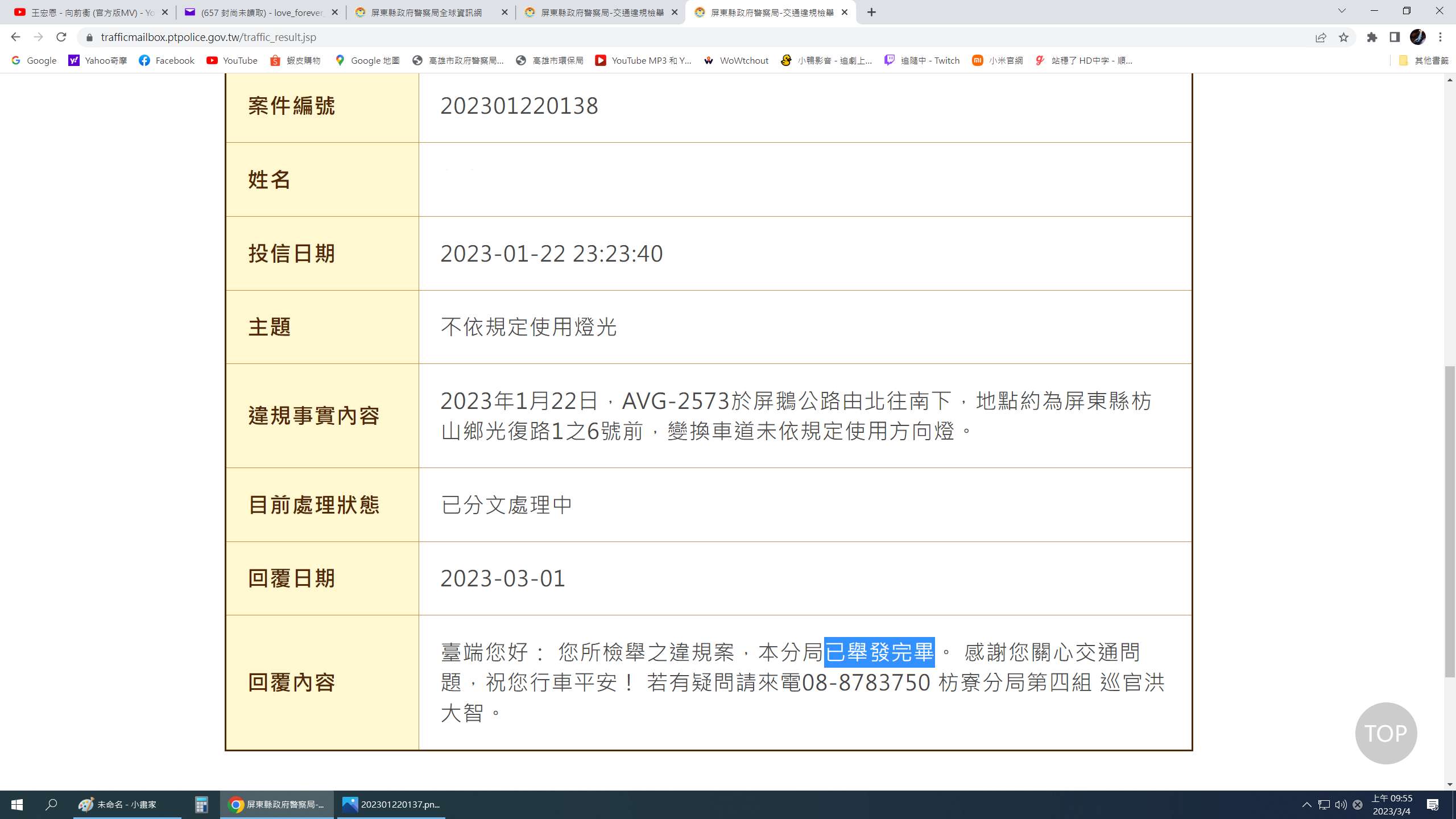
Task: Open the WoWtchout bookmark
Action: [x=736, y=60]
